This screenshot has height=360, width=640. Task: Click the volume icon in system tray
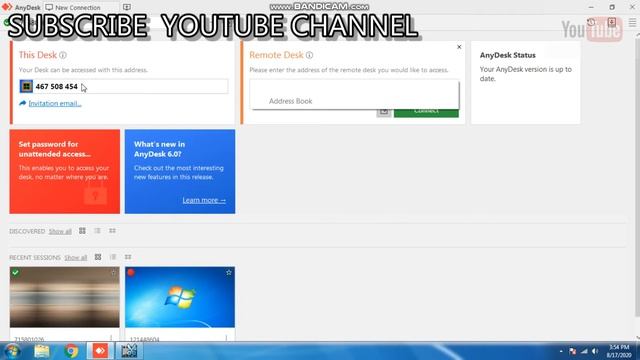(595, 351)
